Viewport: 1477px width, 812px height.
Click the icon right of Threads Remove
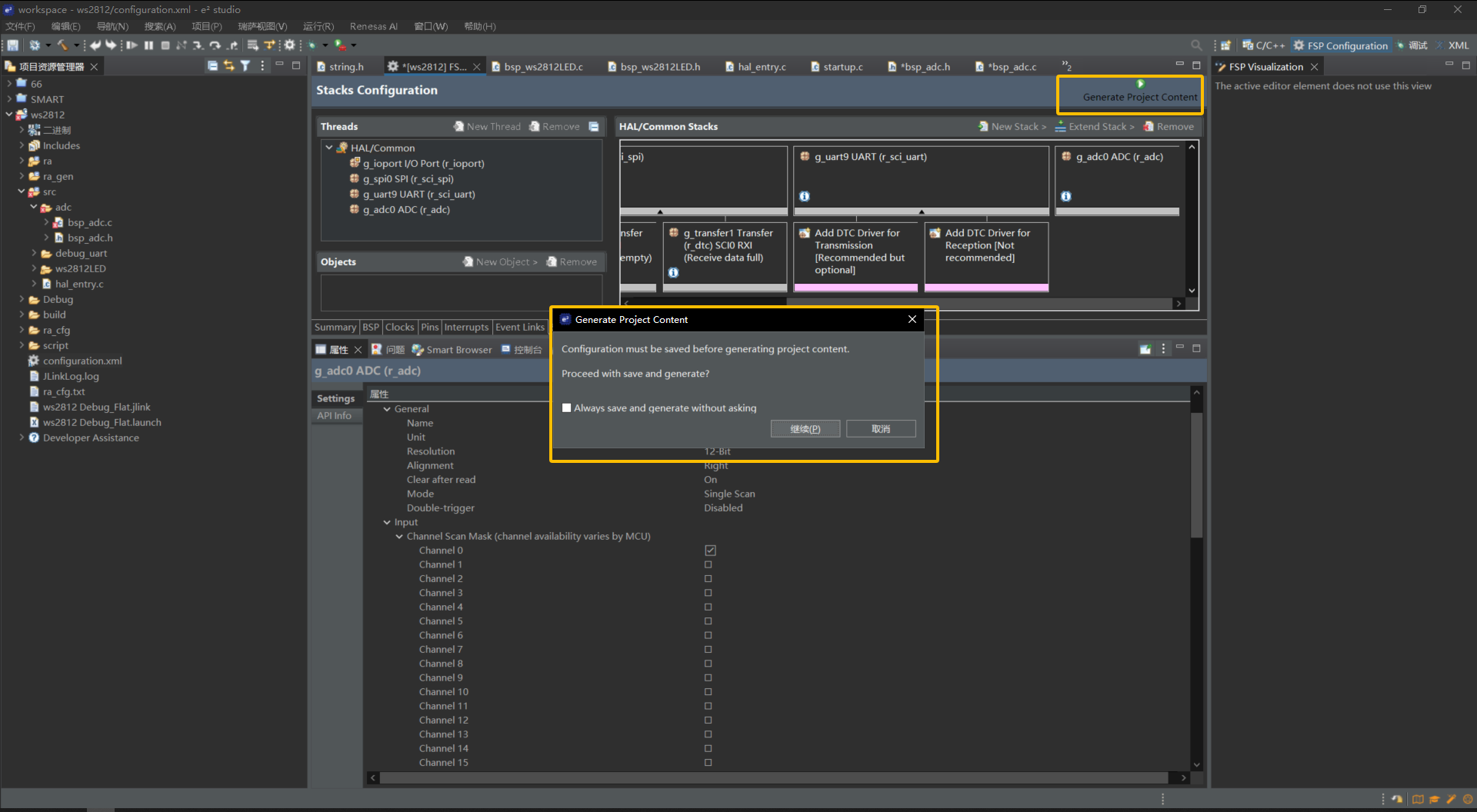[x=594, y=126]
